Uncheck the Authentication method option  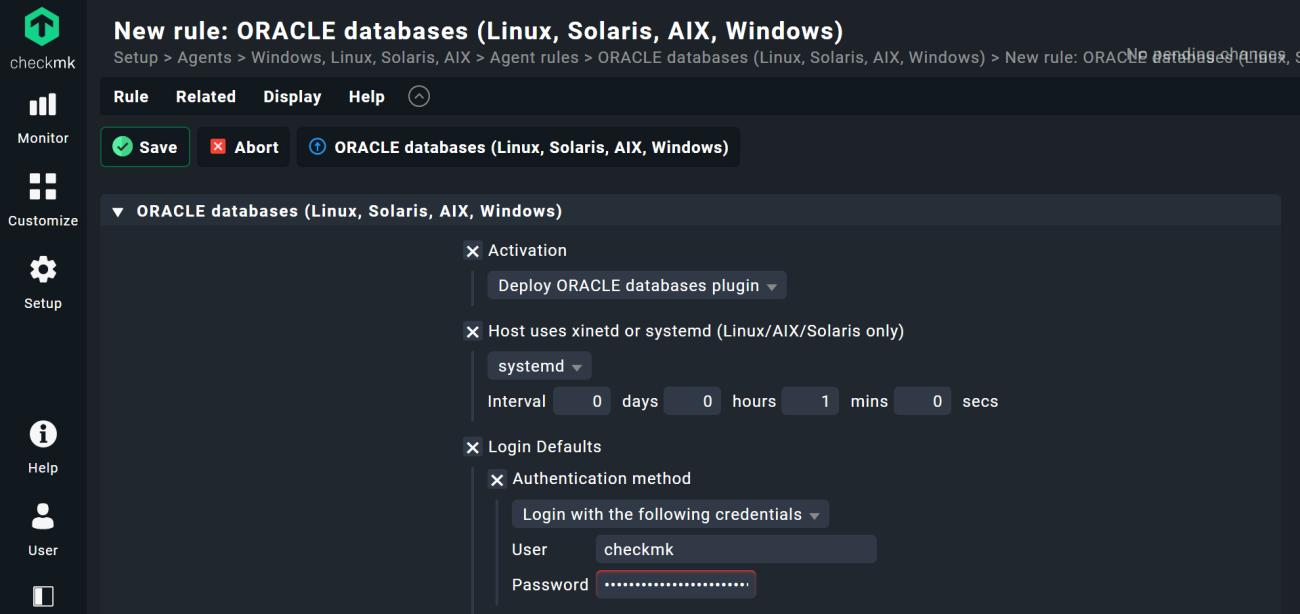point(497,480)
